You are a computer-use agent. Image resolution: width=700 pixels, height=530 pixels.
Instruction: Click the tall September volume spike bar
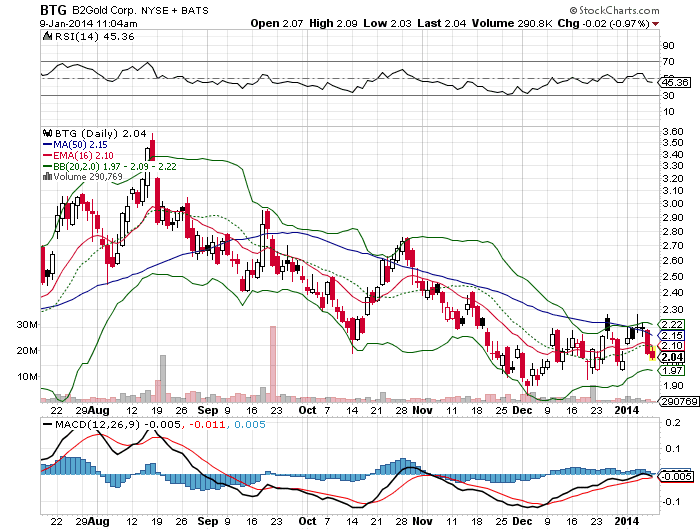point(273,362)
